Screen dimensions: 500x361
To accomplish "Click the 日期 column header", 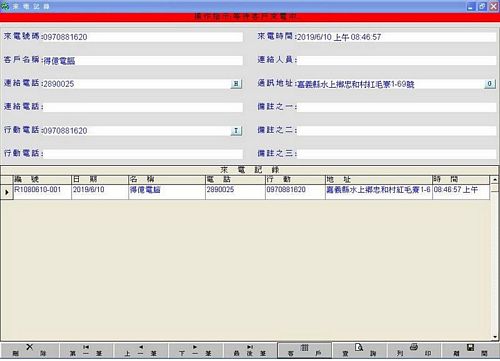I will 100,180.
